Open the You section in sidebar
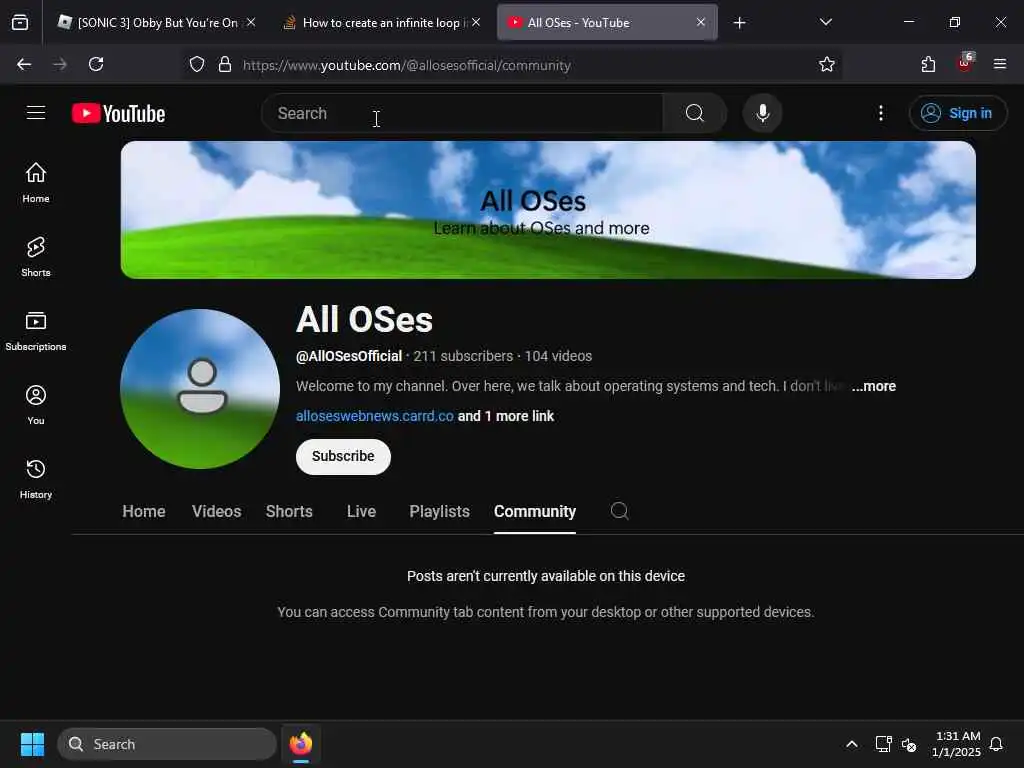This screenshot has height=768, width=1024. coord(36,405)
